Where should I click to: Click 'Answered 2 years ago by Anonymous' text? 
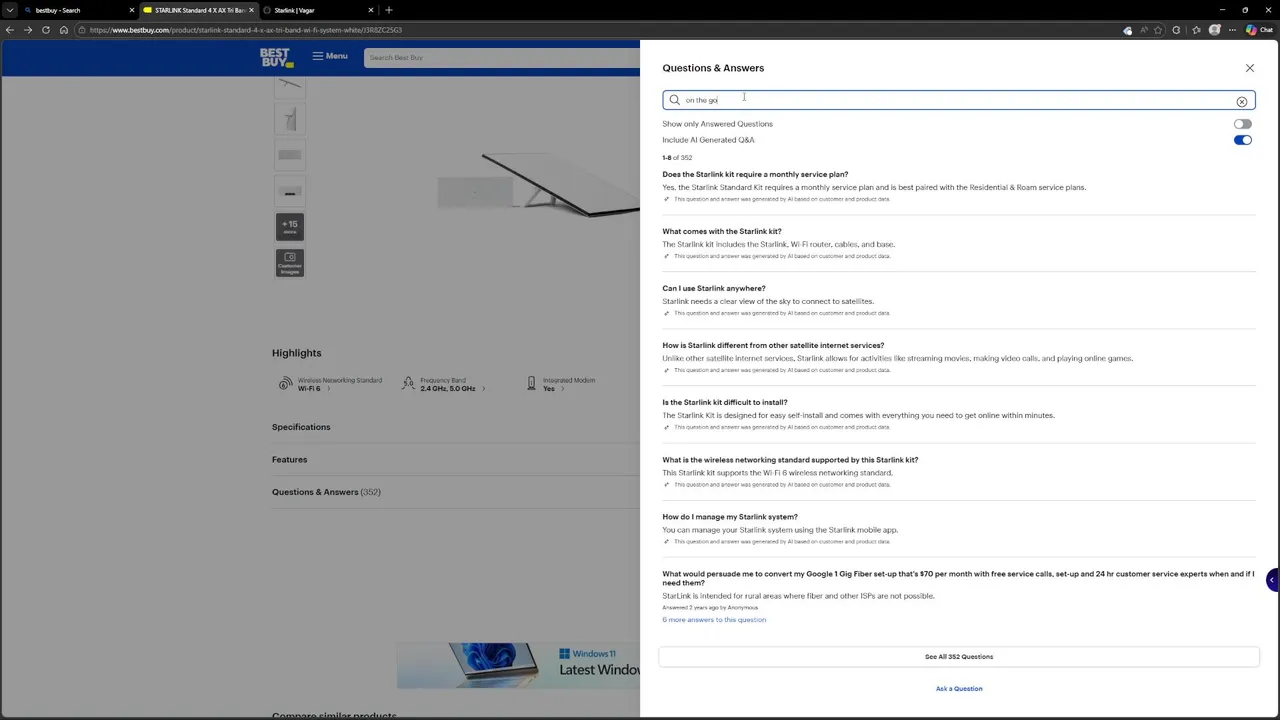click(x=710, y=608)
